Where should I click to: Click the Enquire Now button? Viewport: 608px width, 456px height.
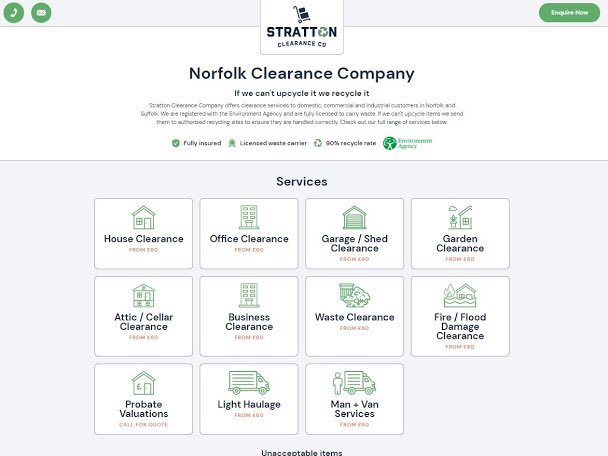click(569, 12)
